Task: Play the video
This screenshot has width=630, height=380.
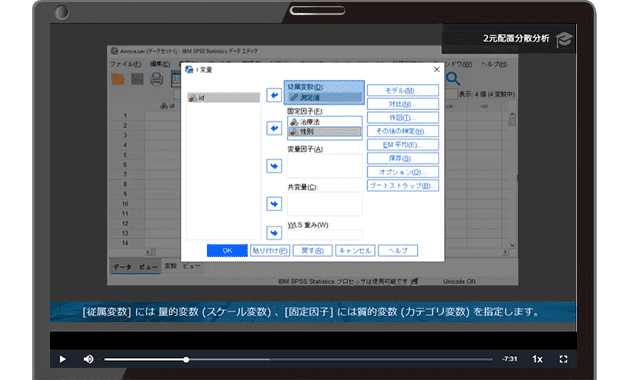Action: coord(62,359)
